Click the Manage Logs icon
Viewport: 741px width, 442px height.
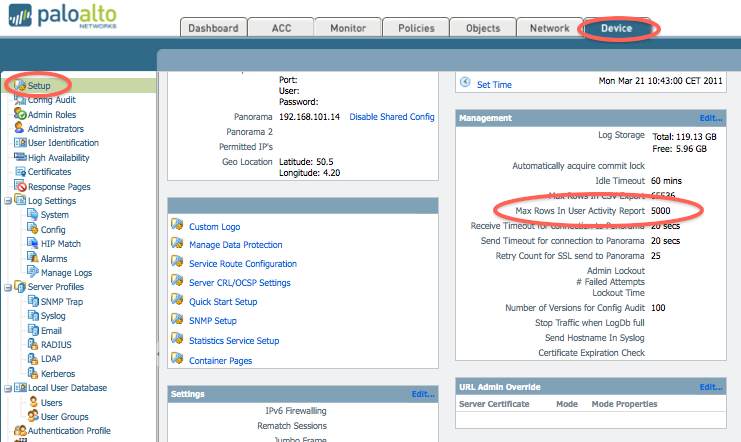[33, 272]
